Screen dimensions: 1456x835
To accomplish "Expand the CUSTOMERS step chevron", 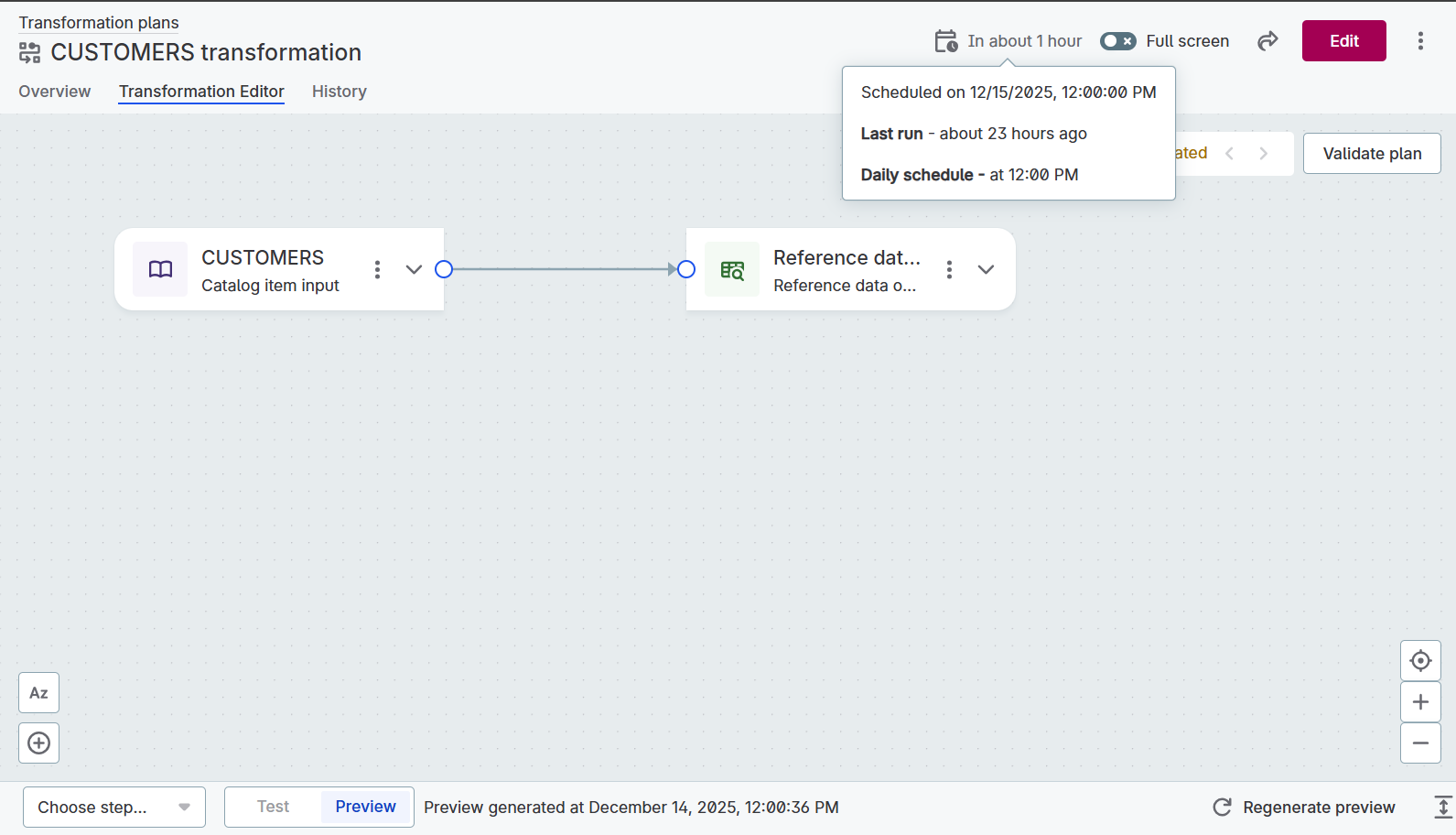I will [x=414, y=269].
